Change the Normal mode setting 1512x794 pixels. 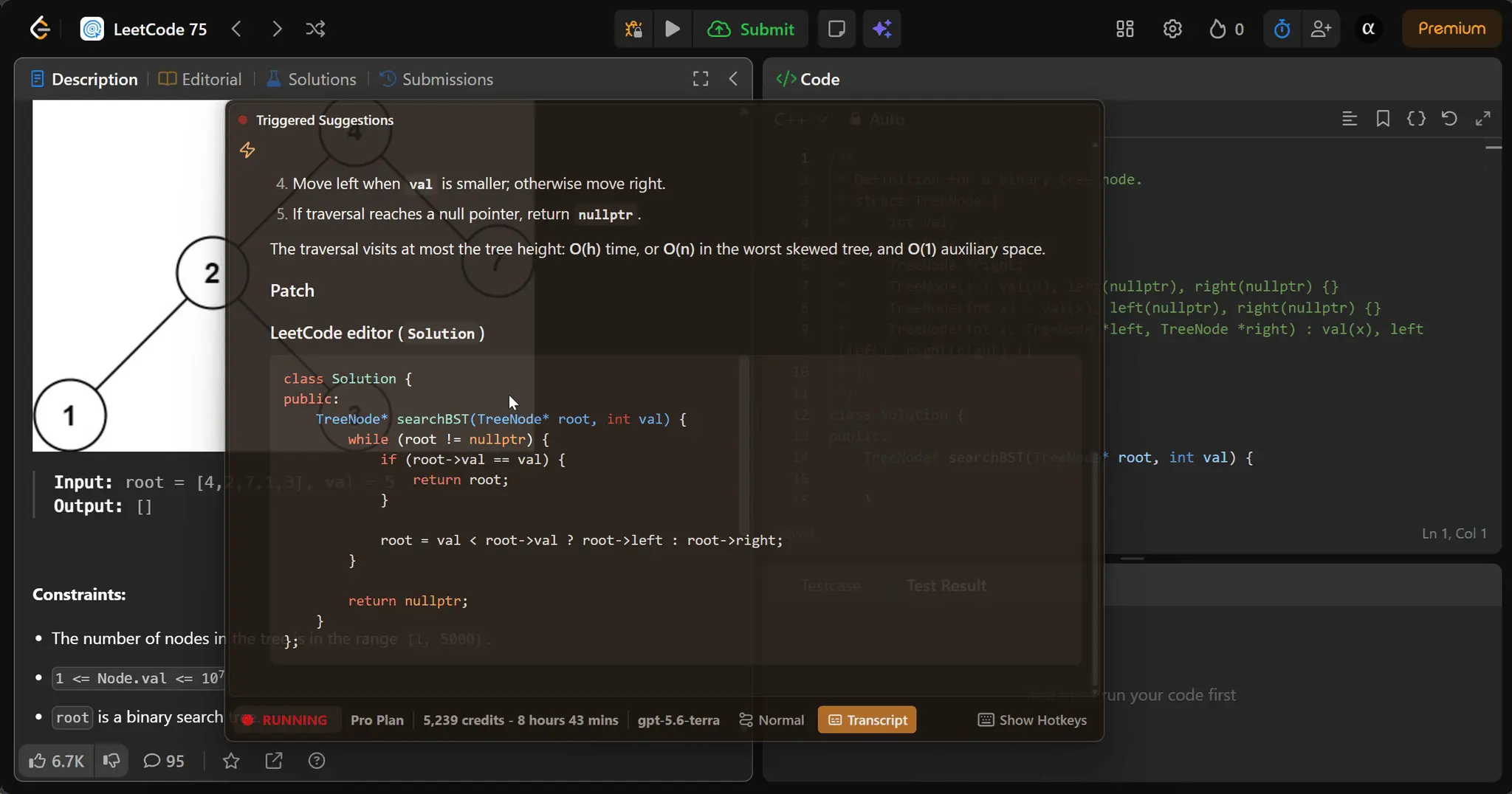772,720
